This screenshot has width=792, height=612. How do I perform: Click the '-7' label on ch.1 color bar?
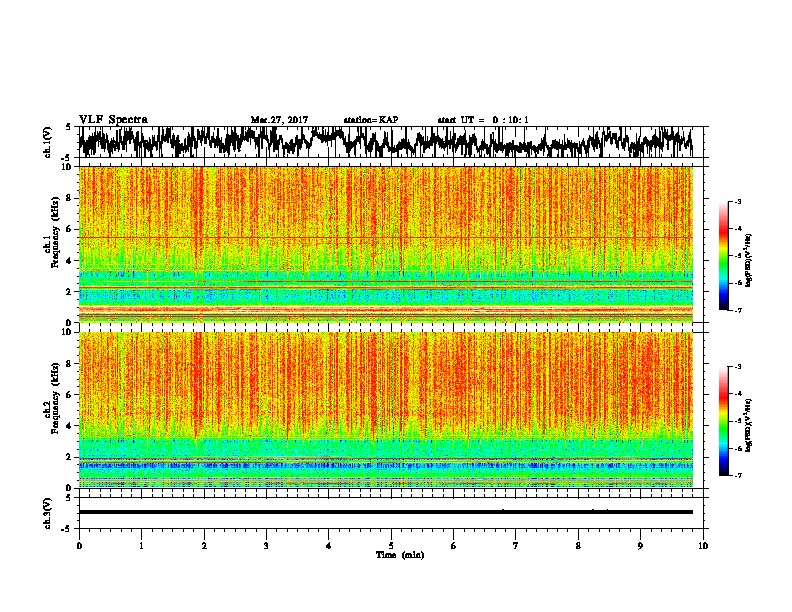click(x=737, y=310)
